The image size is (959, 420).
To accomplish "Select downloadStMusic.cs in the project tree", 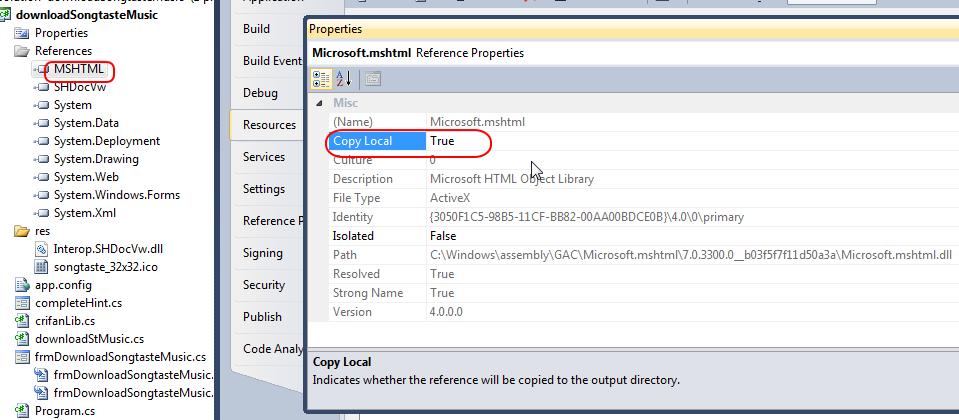I will click(x=89, y=339).
